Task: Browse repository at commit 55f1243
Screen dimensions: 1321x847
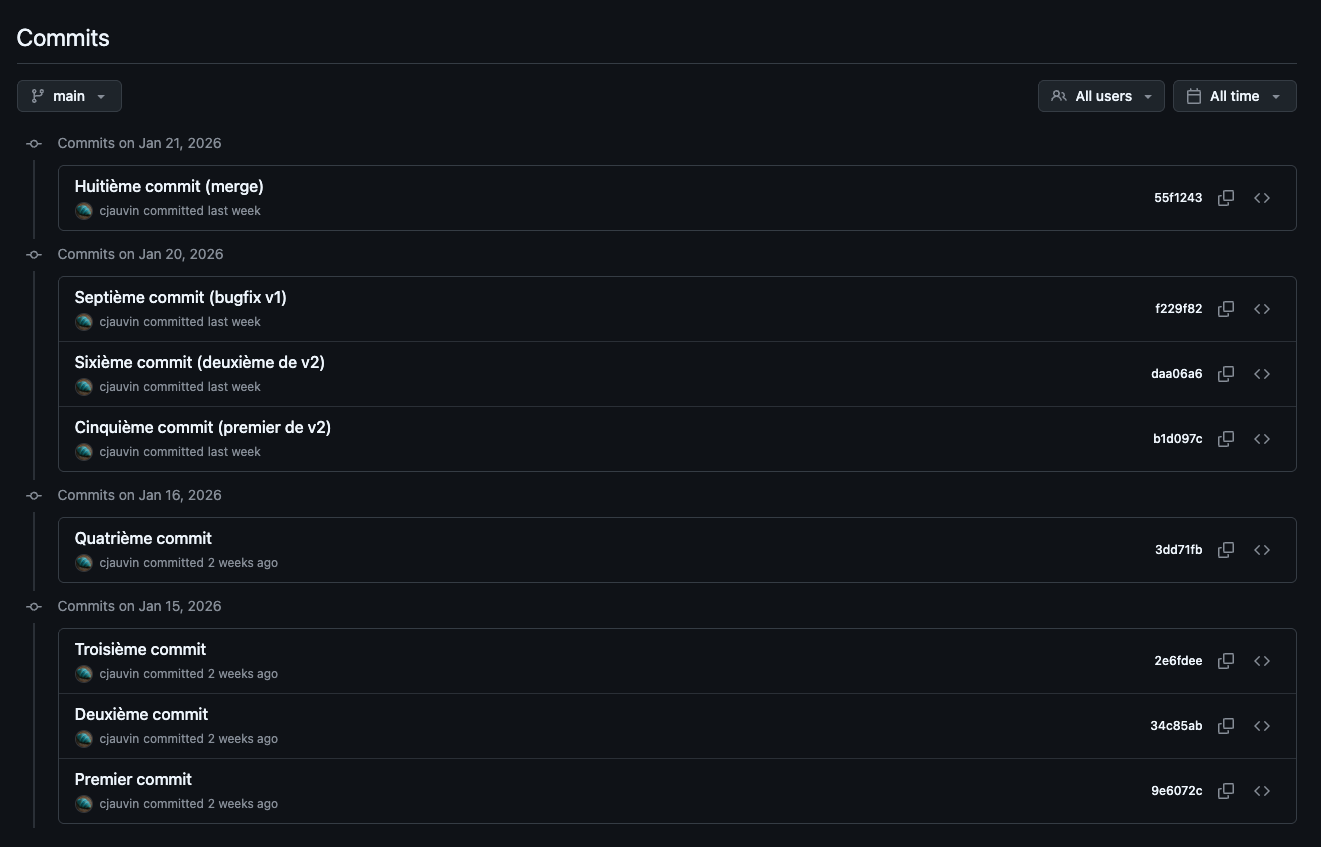Action: tap(1262, 198)
